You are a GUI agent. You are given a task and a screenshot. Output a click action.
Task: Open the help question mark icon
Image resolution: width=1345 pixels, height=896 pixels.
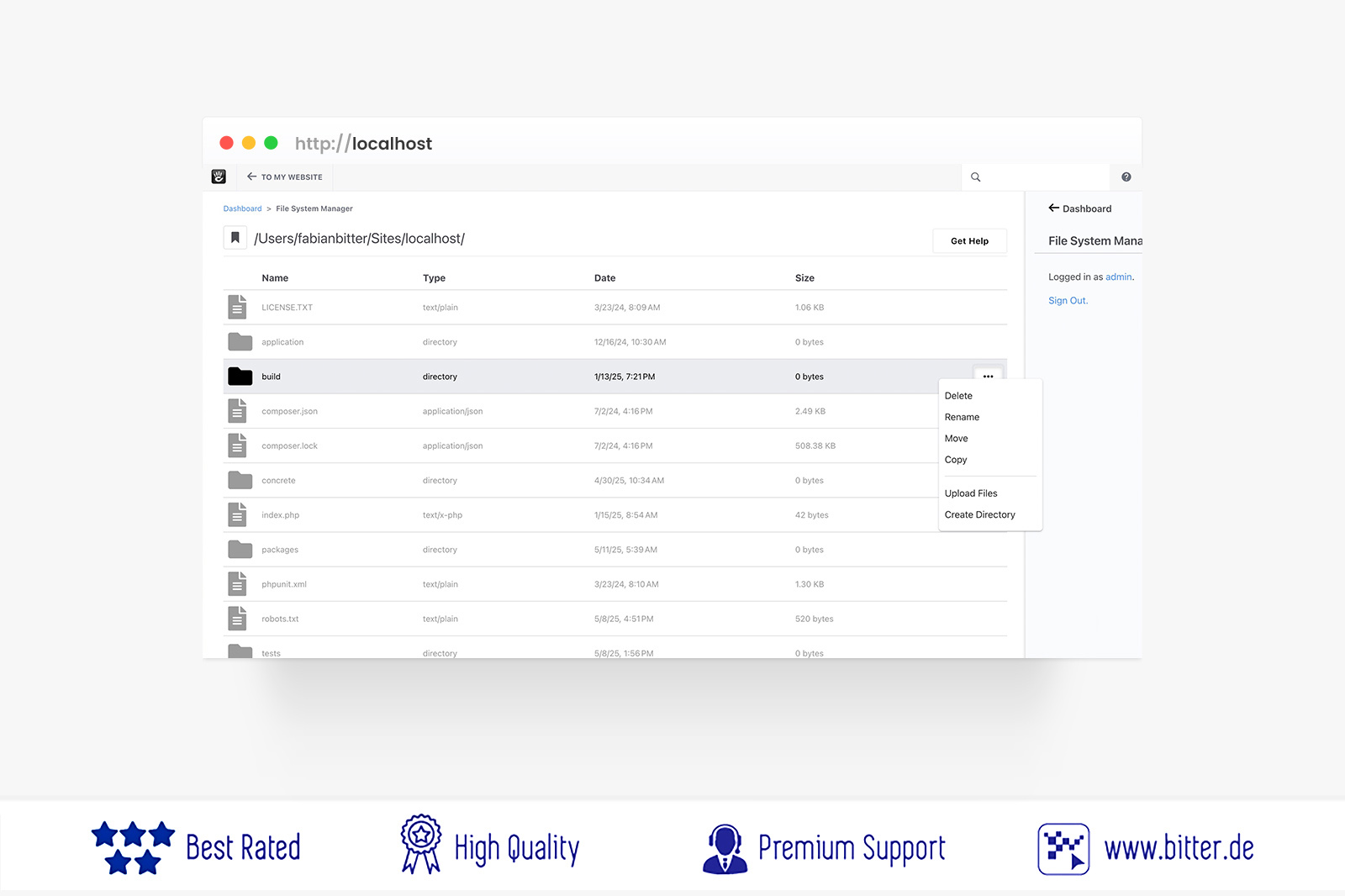1126,177
